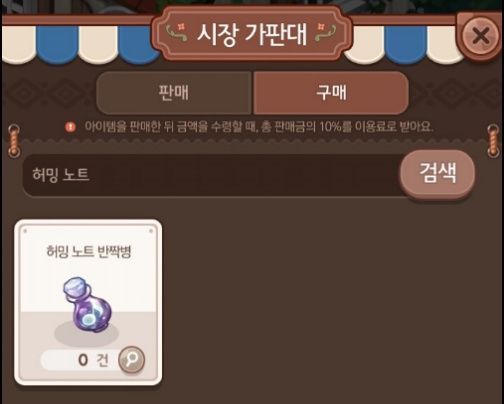Focus the search field containing 허밍 노트

pos(212,175)
